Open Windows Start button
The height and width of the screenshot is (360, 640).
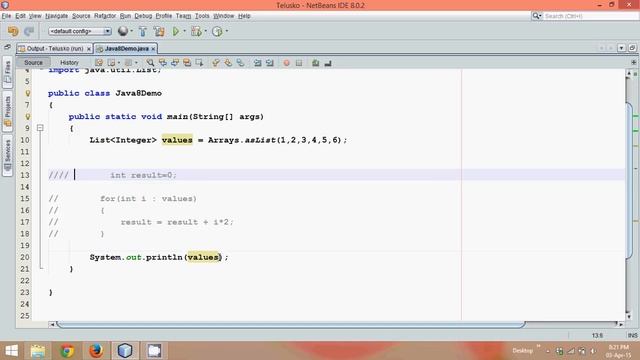click(x=12, y=351)
